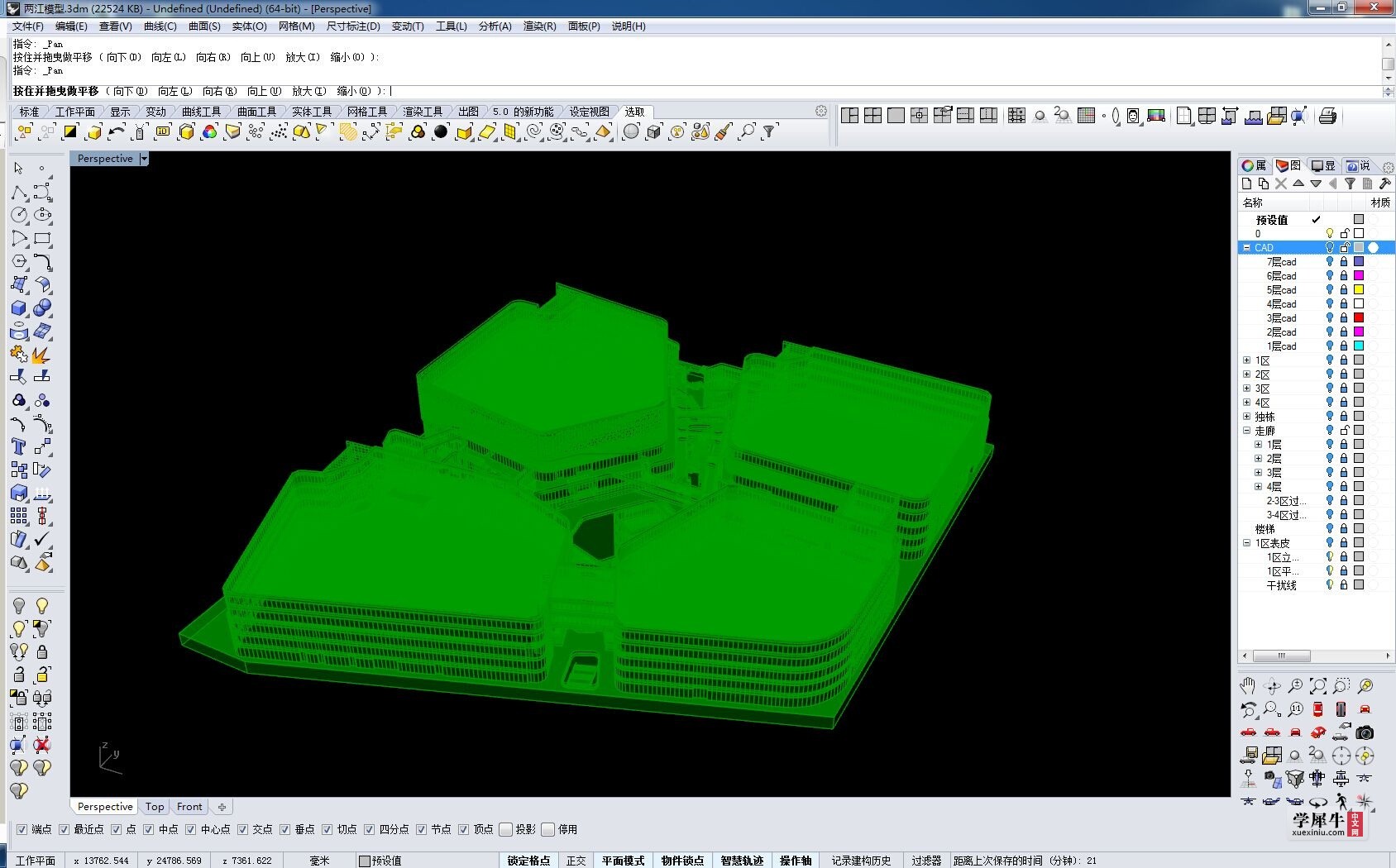The height and width of the screenshot is (868, 1396).
Task: Toggle 物件锁点 in status bar
Action: [682, 861]
